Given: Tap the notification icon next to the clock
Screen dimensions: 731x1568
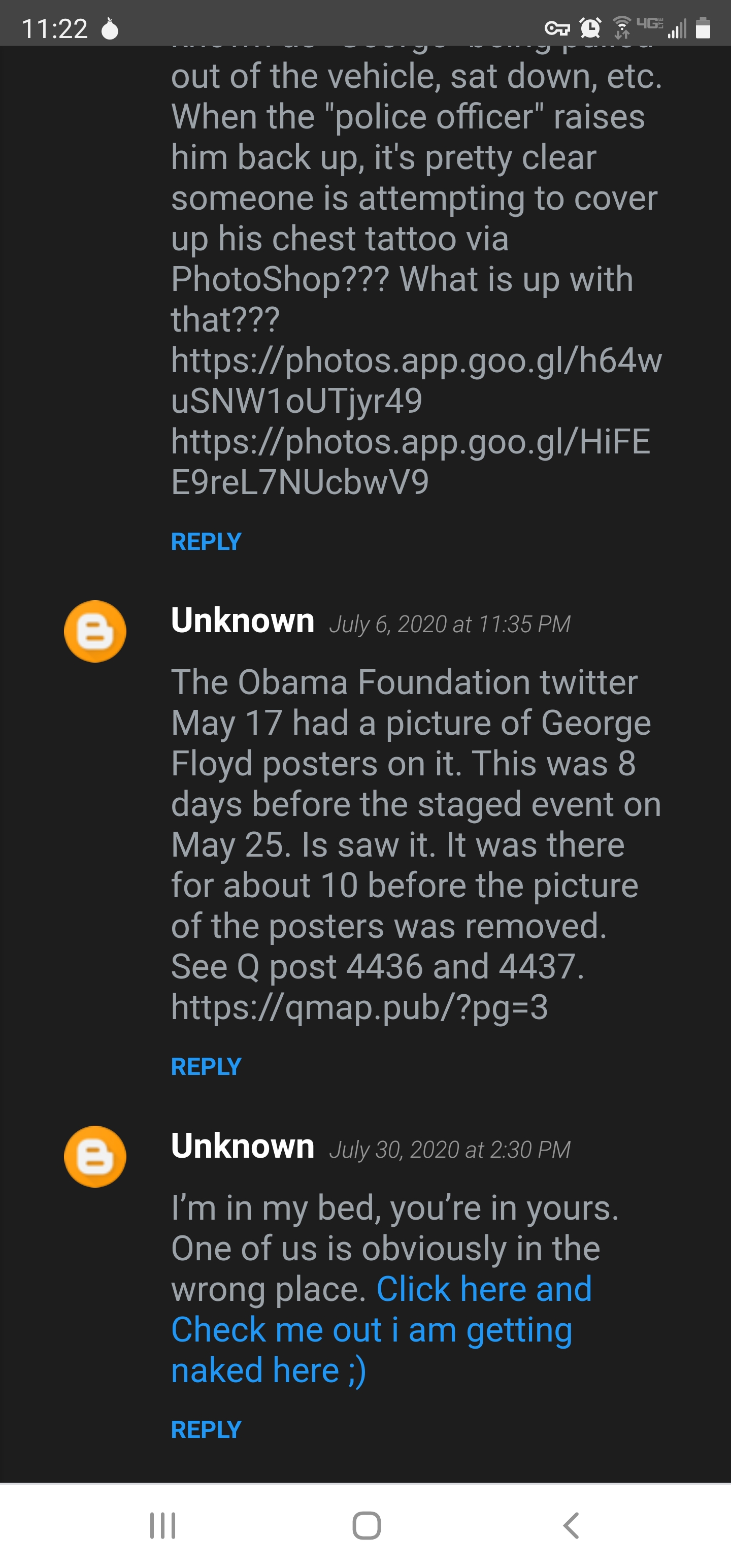Looking at the screenshot, I should tap(110, 28).
